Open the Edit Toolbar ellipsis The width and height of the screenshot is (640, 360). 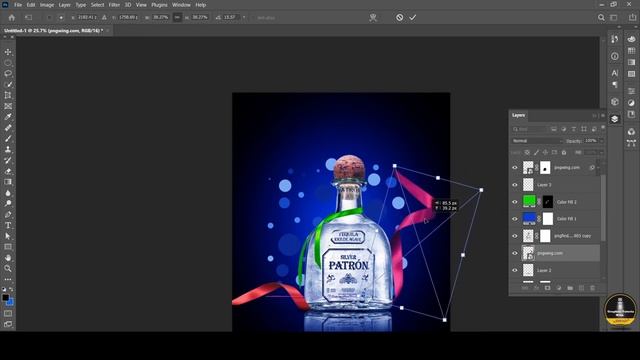pos(8,280)
